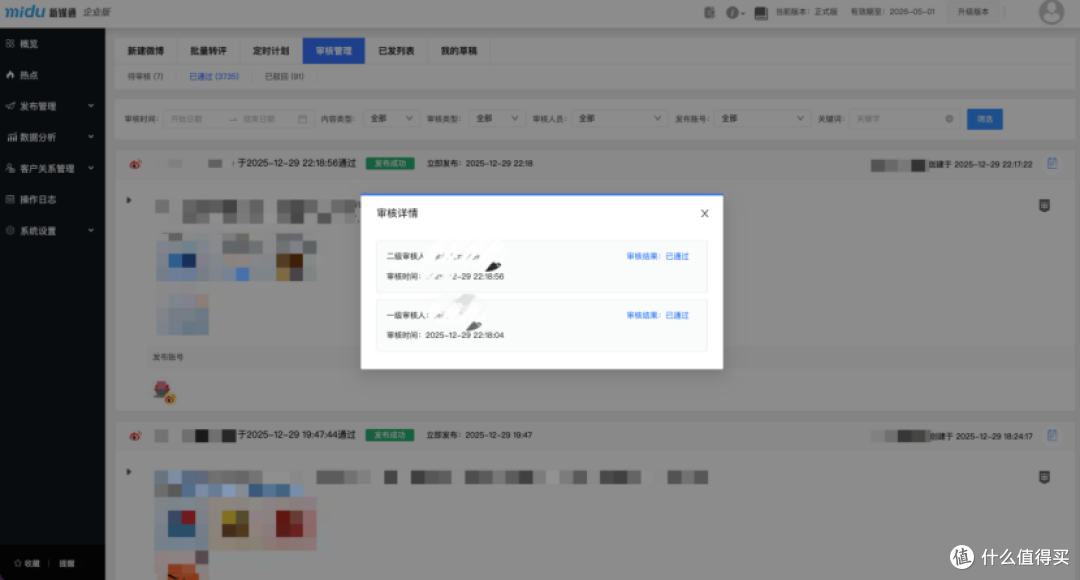Viewport: 1080px width, 580px height.
Task: Show the 已驳回 (91) sub-tab
Action: 284,76
